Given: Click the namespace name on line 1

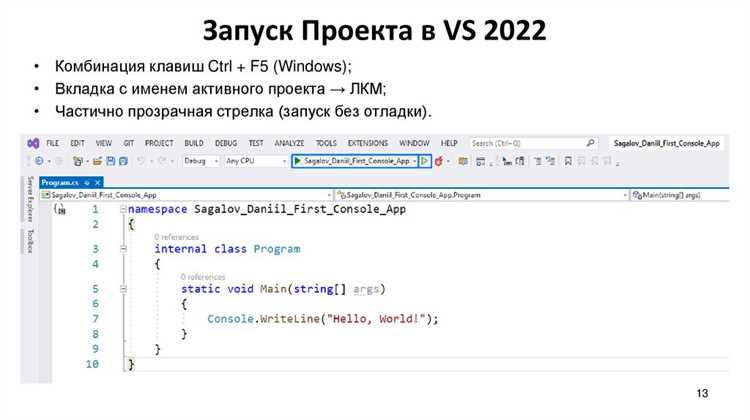Looking at the screenshot, I should [x=300, y=209].
